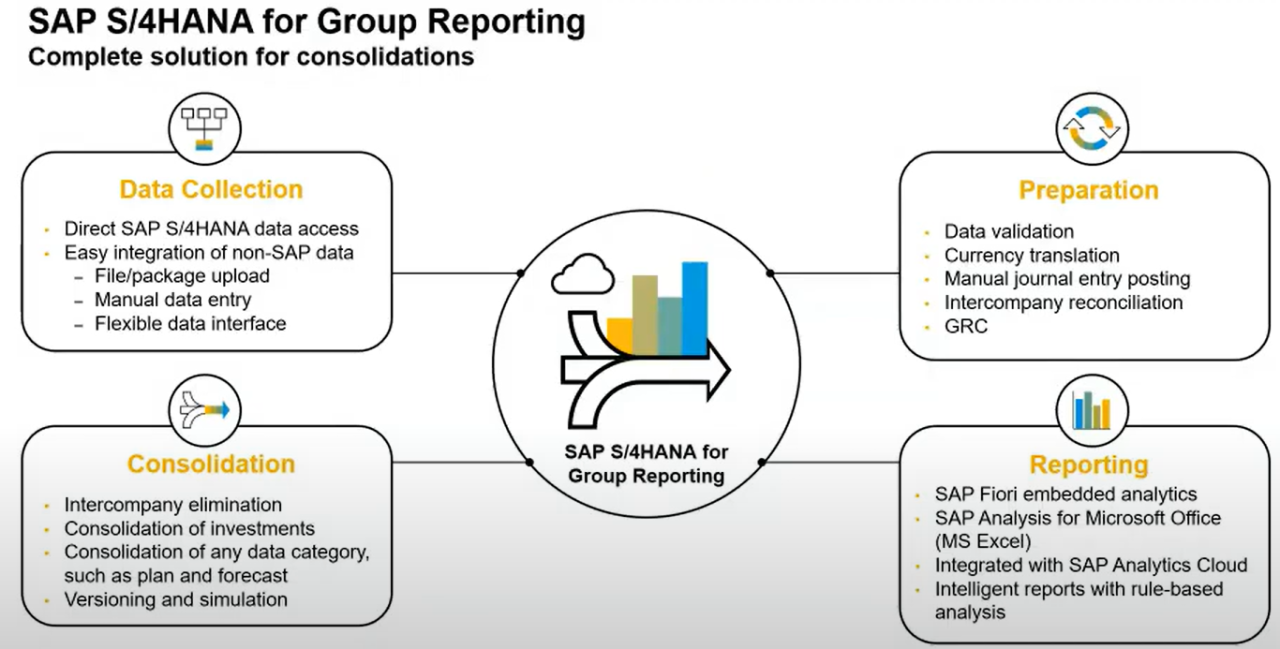The image size is (1280, 649).
Task: Click the Data Collection hierarchy icon
Action: pyautogui.click(x=204, y=131)
